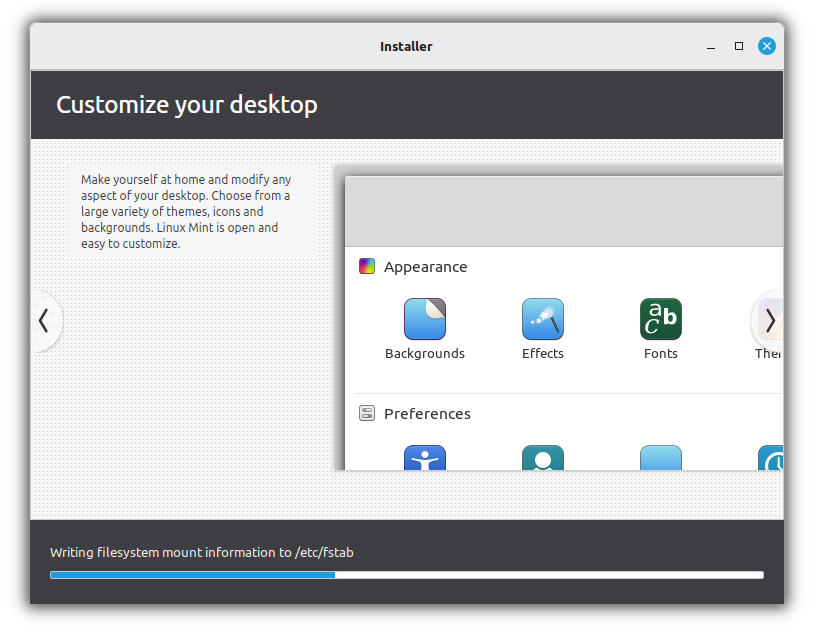
Task: Advance to the next slideshow slide
Action: click(770, 321)
